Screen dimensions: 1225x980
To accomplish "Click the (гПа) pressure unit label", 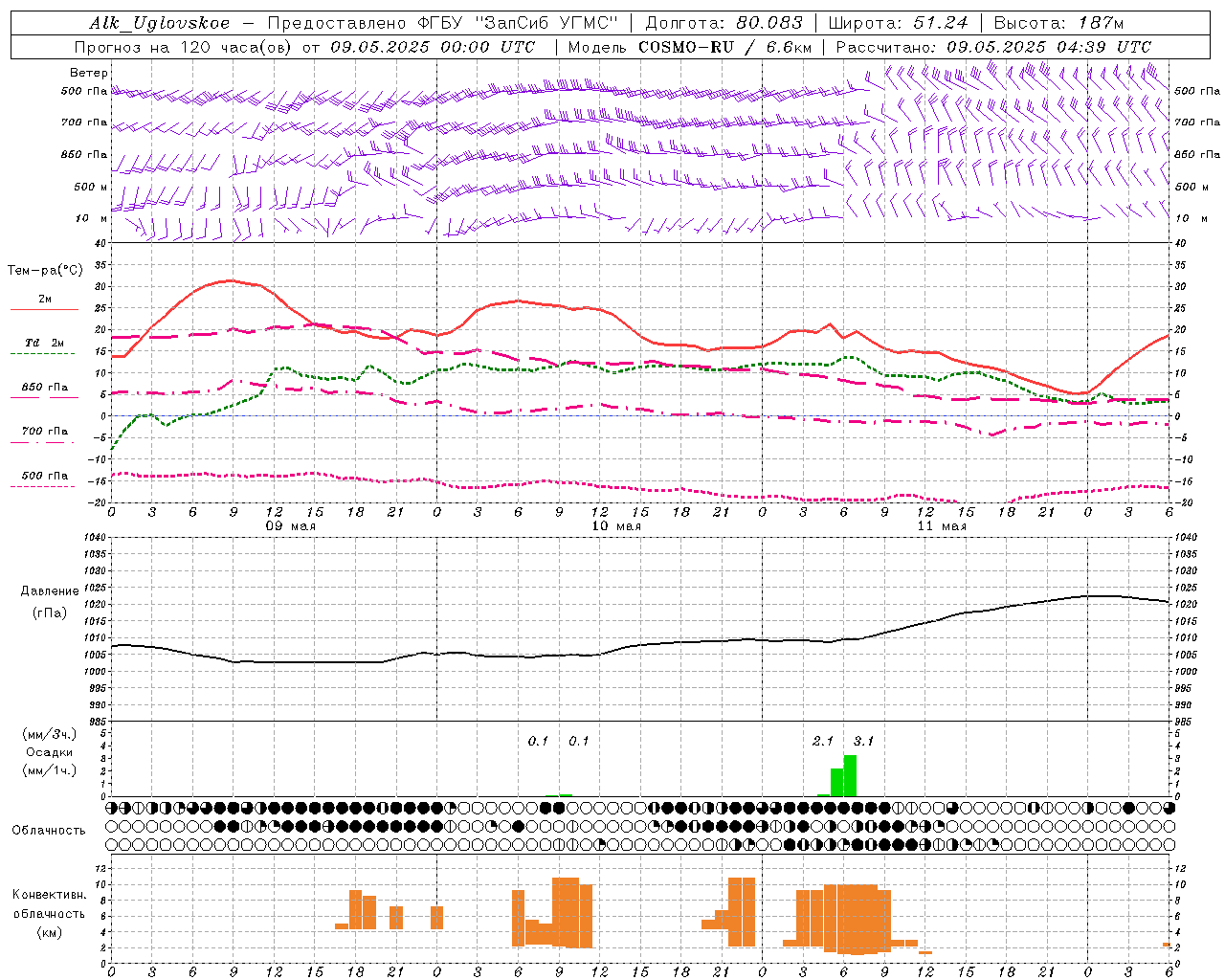I will [x=50, y=612].
